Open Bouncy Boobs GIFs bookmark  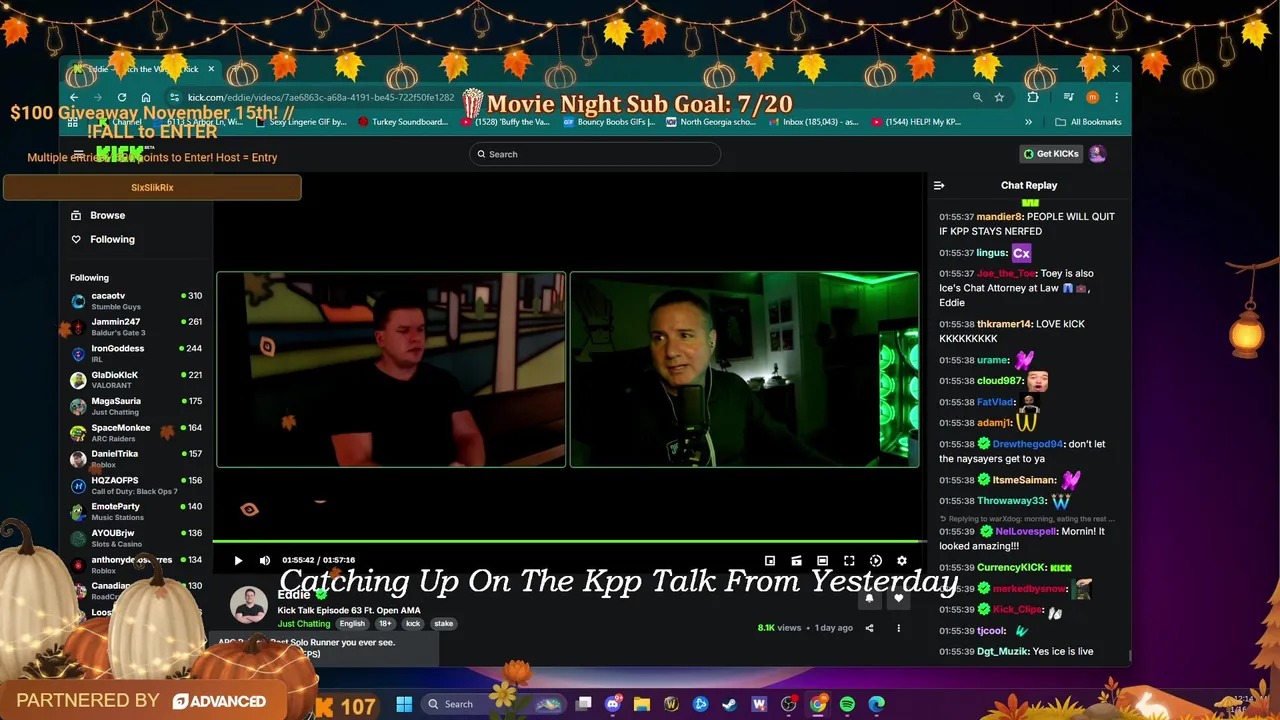(609, 122)
